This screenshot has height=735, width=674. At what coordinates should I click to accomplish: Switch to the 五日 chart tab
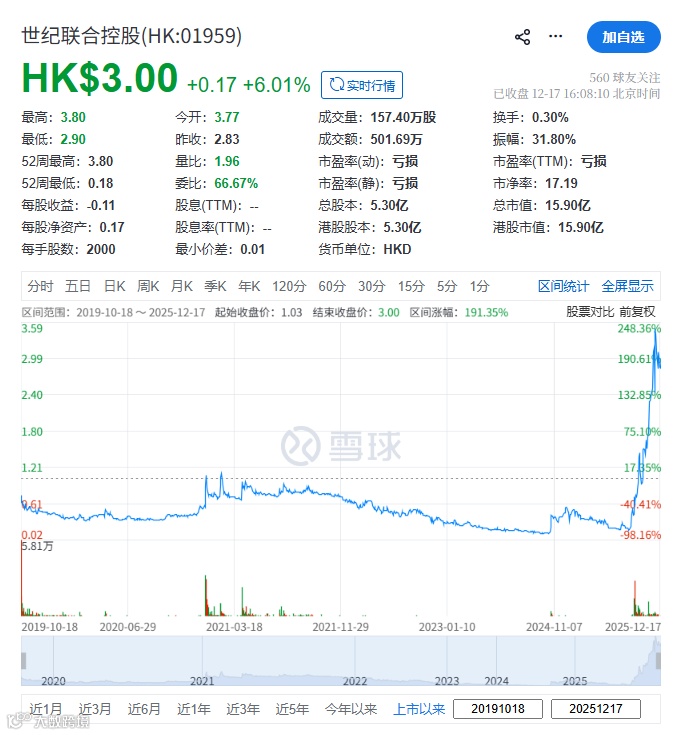(78, 286)
